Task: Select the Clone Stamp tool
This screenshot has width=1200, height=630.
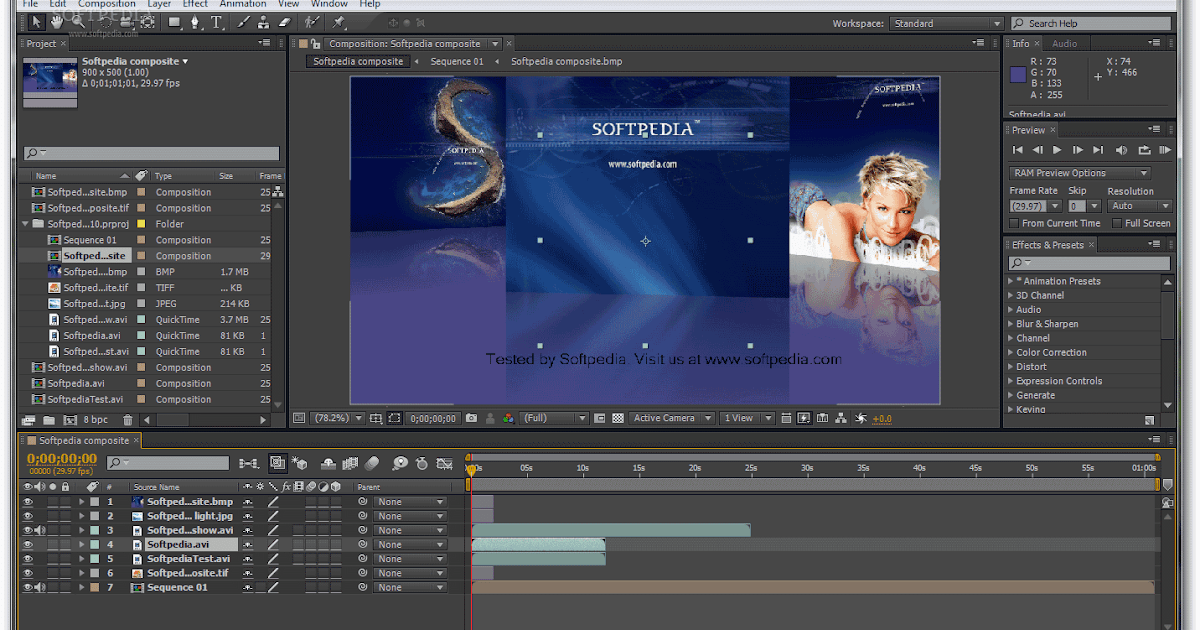Action: click(x=264, y=22)
